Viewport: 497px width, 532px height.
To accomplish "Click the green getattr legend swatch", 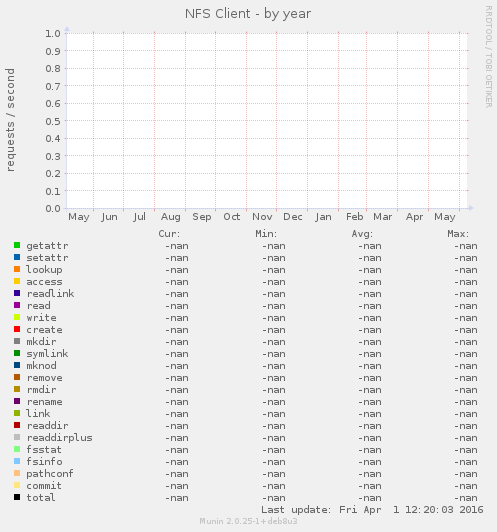I will [x=17, y=245].
